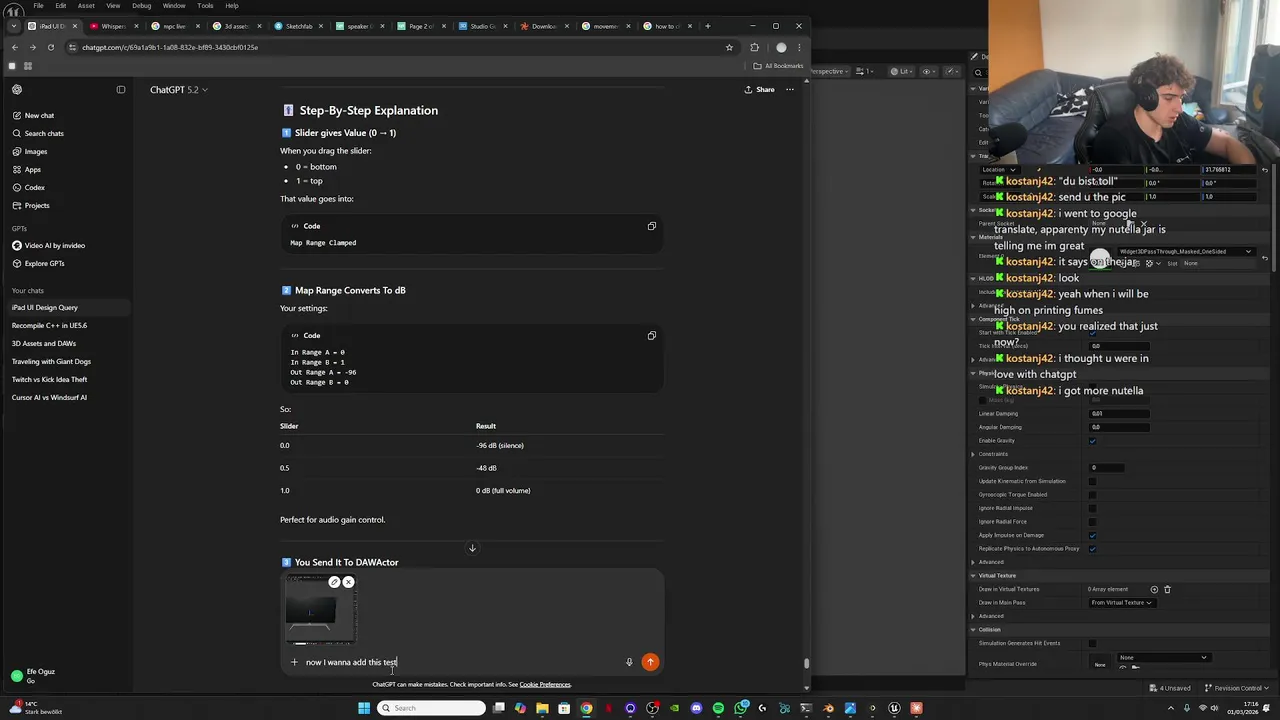Open the Tools menu in Unreal Editor
1280x720 pixels.
(205, 6)
